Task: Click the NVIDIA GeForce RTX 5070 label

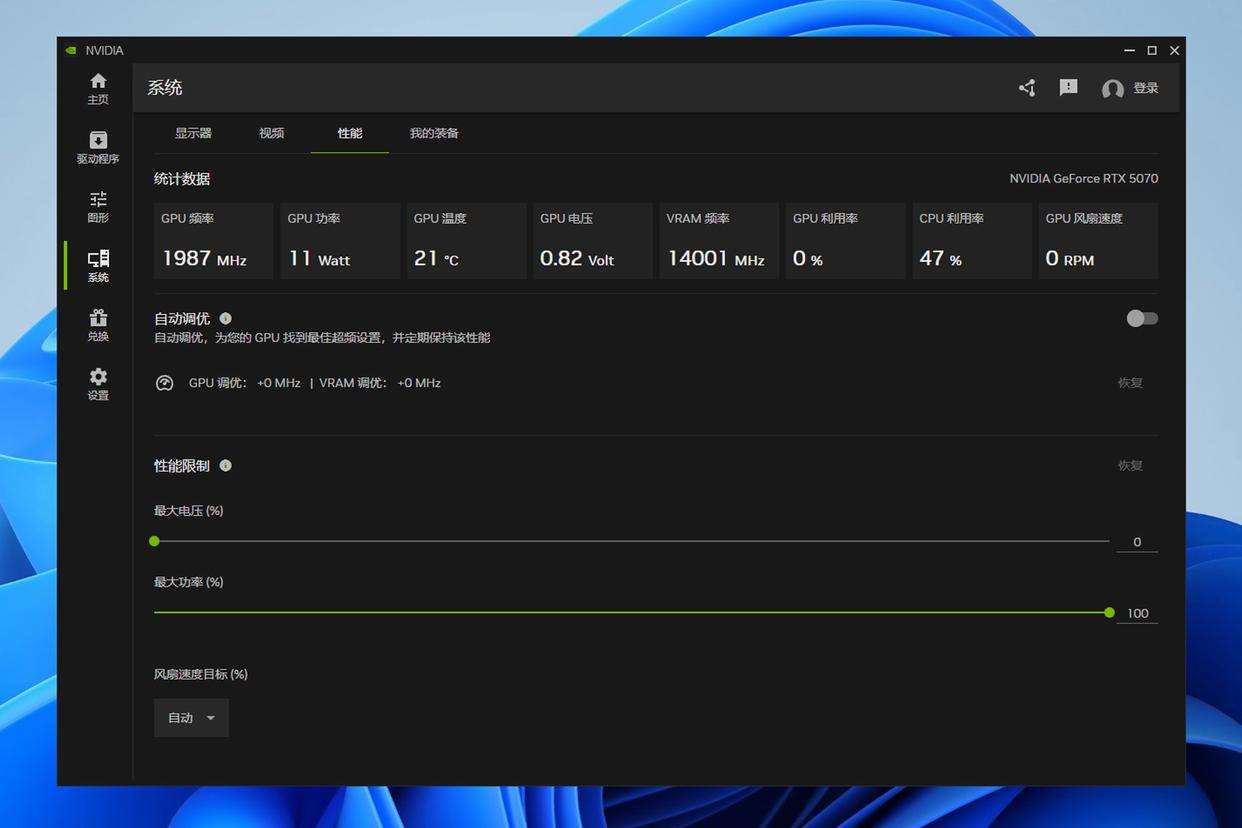Action: click(1084, 179)
